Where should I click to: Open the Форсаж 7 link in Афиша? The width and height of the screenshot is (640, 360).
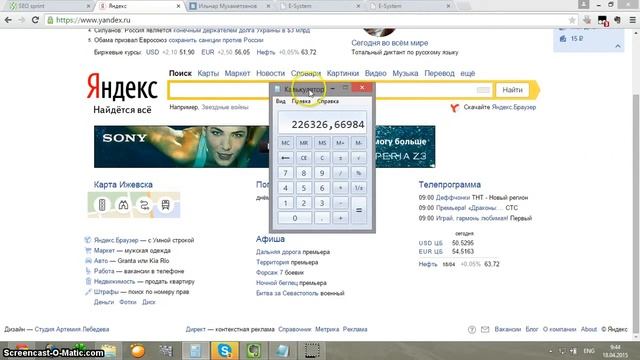click(269, 273)
